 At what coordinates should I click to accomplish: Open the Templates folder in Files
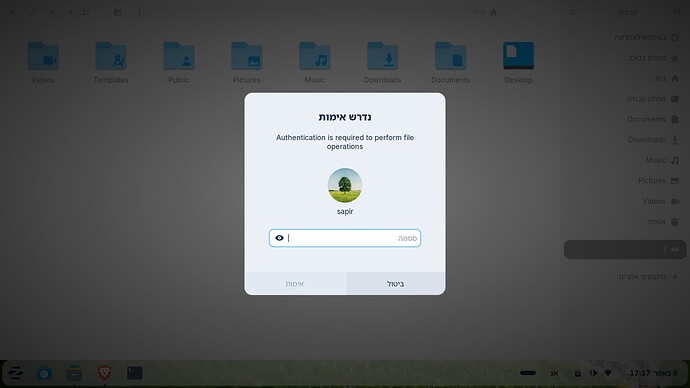tap(111, 62)
